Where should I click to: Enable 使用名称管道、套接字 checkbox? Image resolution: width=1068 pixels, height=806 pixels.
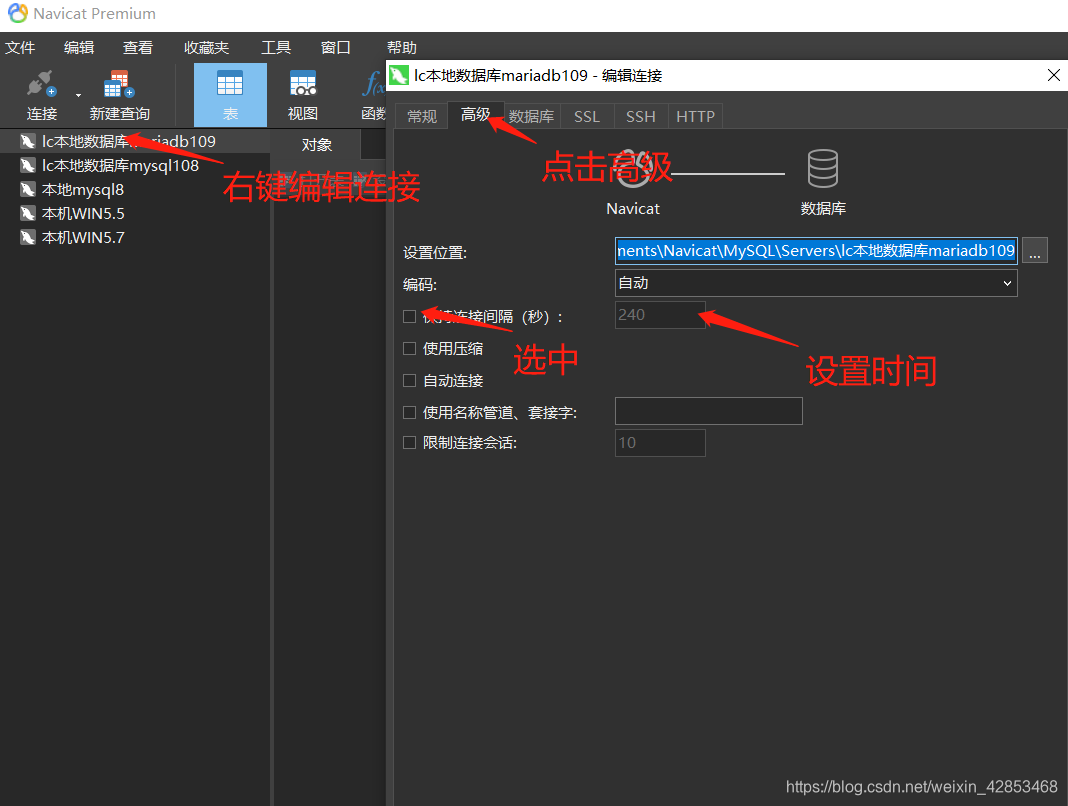409,412
